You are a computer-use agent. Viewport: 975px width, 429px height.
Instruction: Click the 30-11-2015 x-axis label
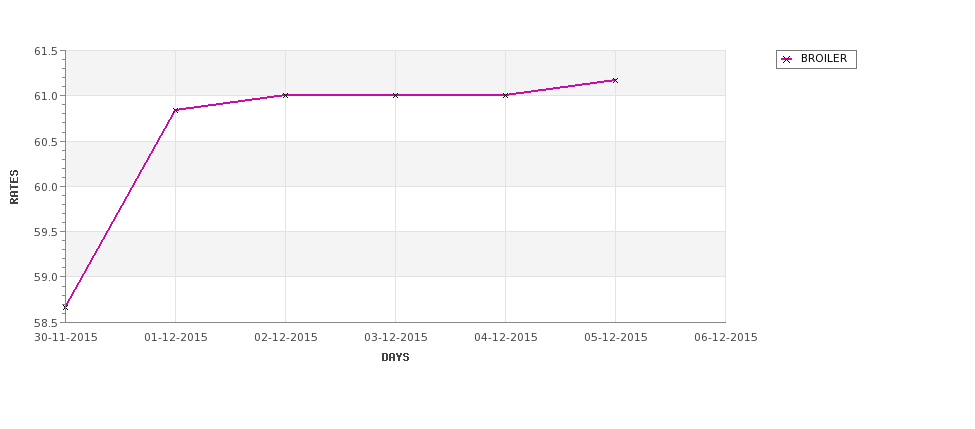click(65, 338)
